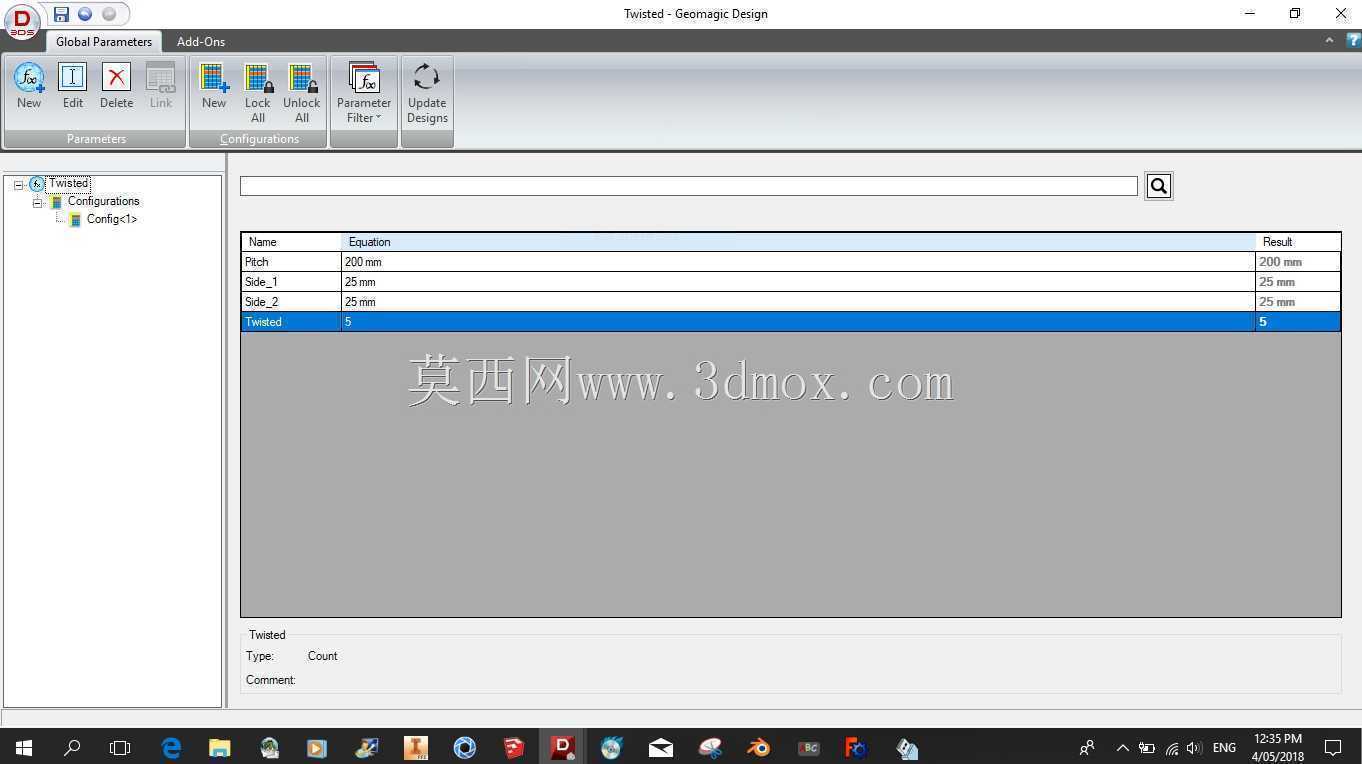Add a New configuration
1362x764 pixels.
(x=214, y=86)
